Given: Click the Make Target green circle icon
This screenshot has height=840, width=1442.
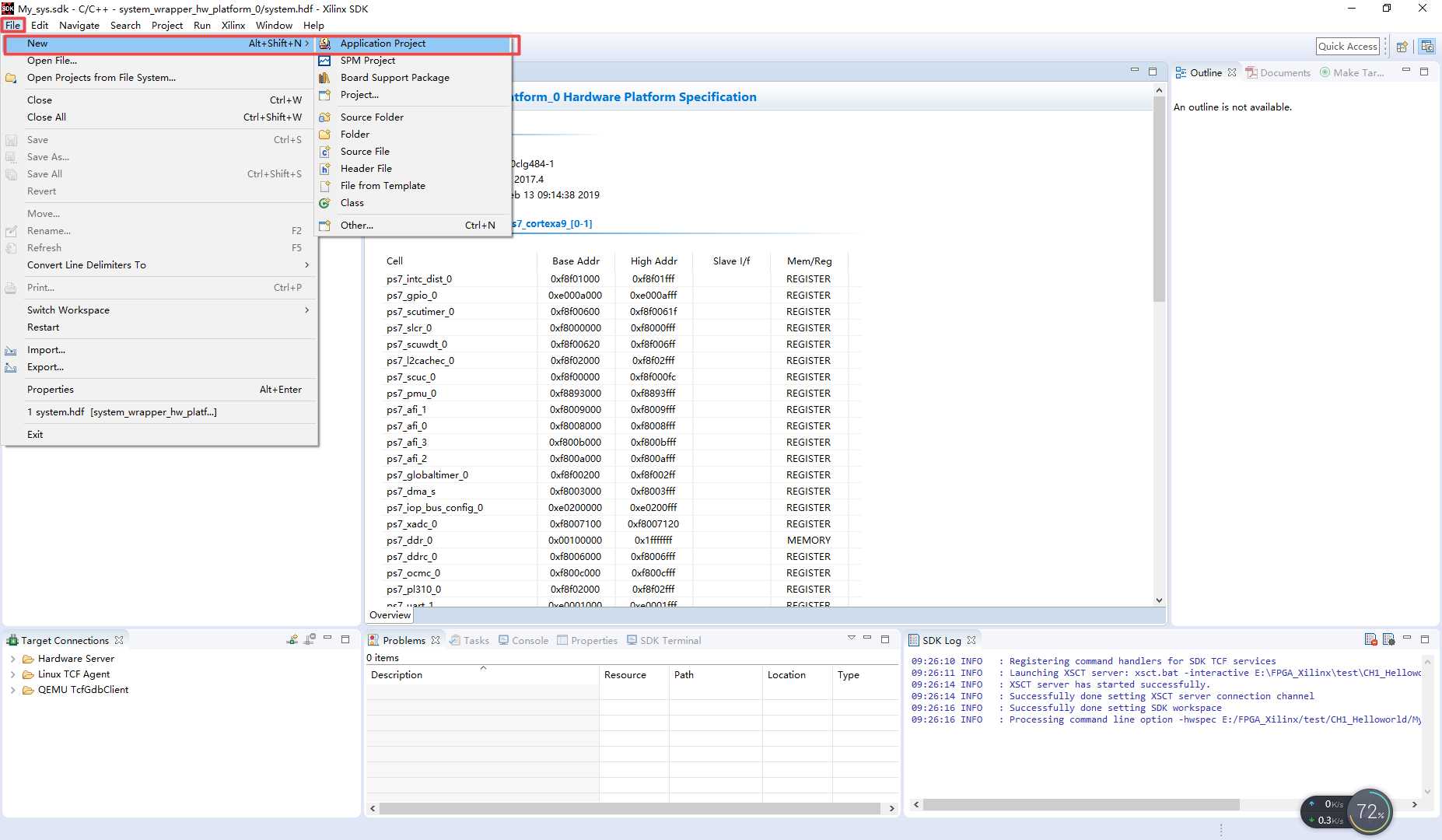Looking at the screenshot, I should pos(1325,72).
